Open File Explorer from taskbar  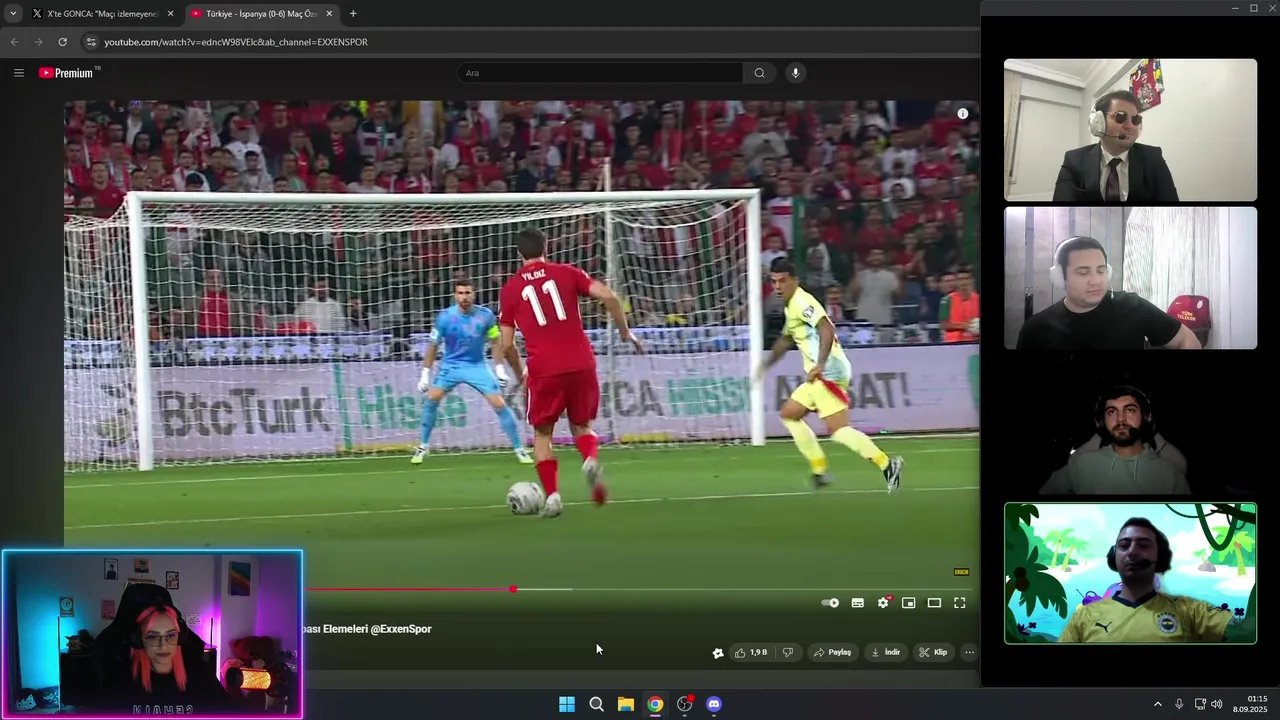[x=625, y=704]
